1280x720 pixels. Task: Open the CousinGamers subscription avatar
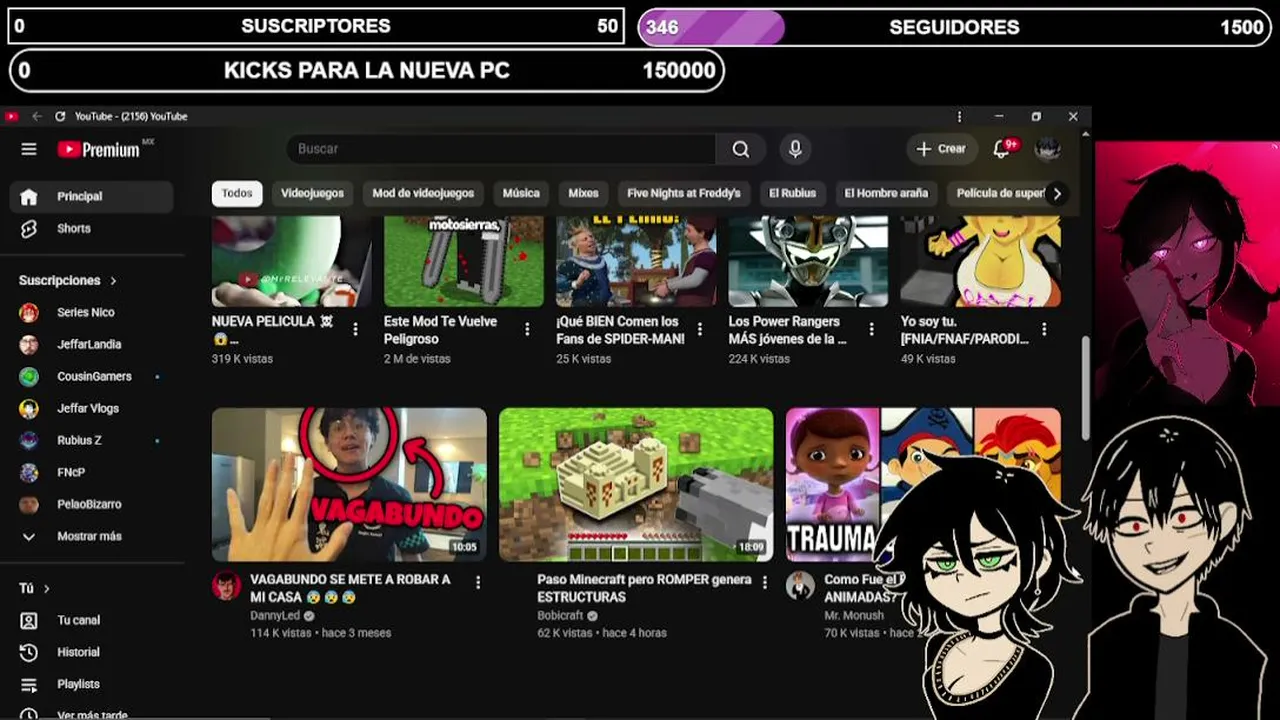point(29,376)
